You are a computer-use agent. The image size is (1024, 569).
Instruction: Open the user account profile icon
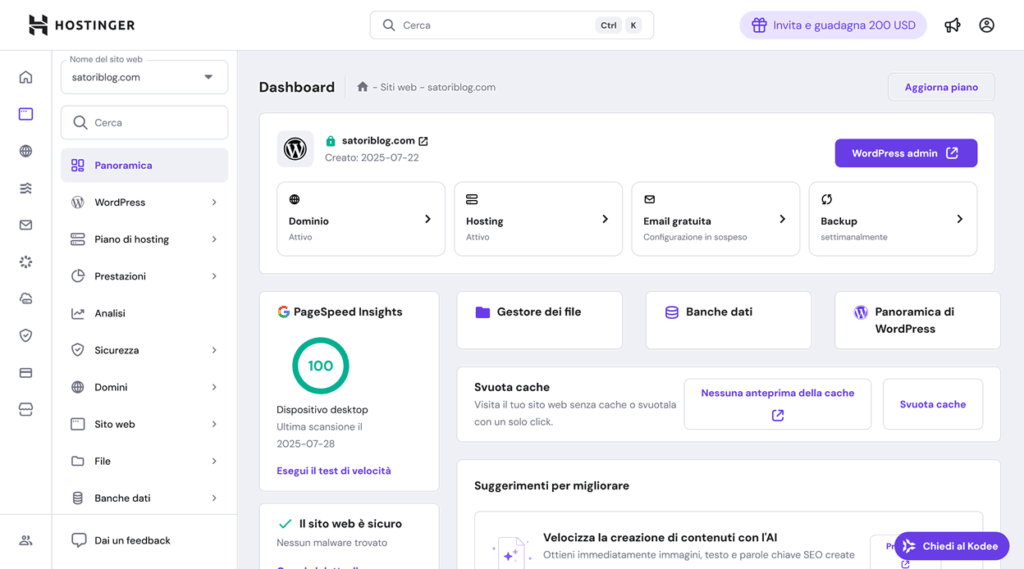point(986,25)
